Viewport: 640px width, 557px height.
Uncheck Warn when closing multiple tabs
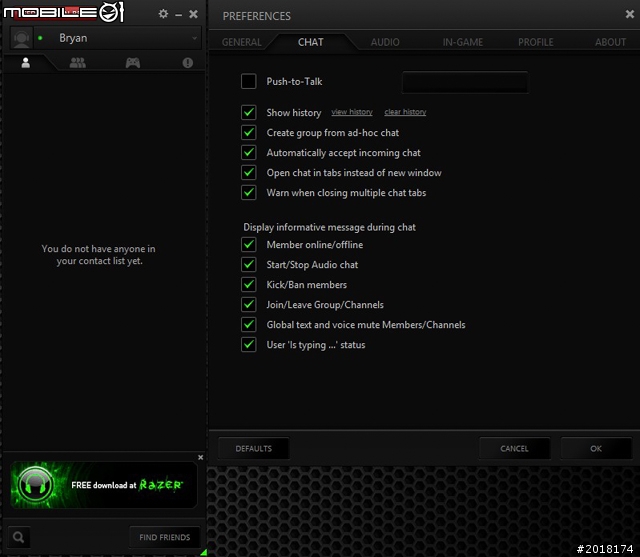(249, 192)
